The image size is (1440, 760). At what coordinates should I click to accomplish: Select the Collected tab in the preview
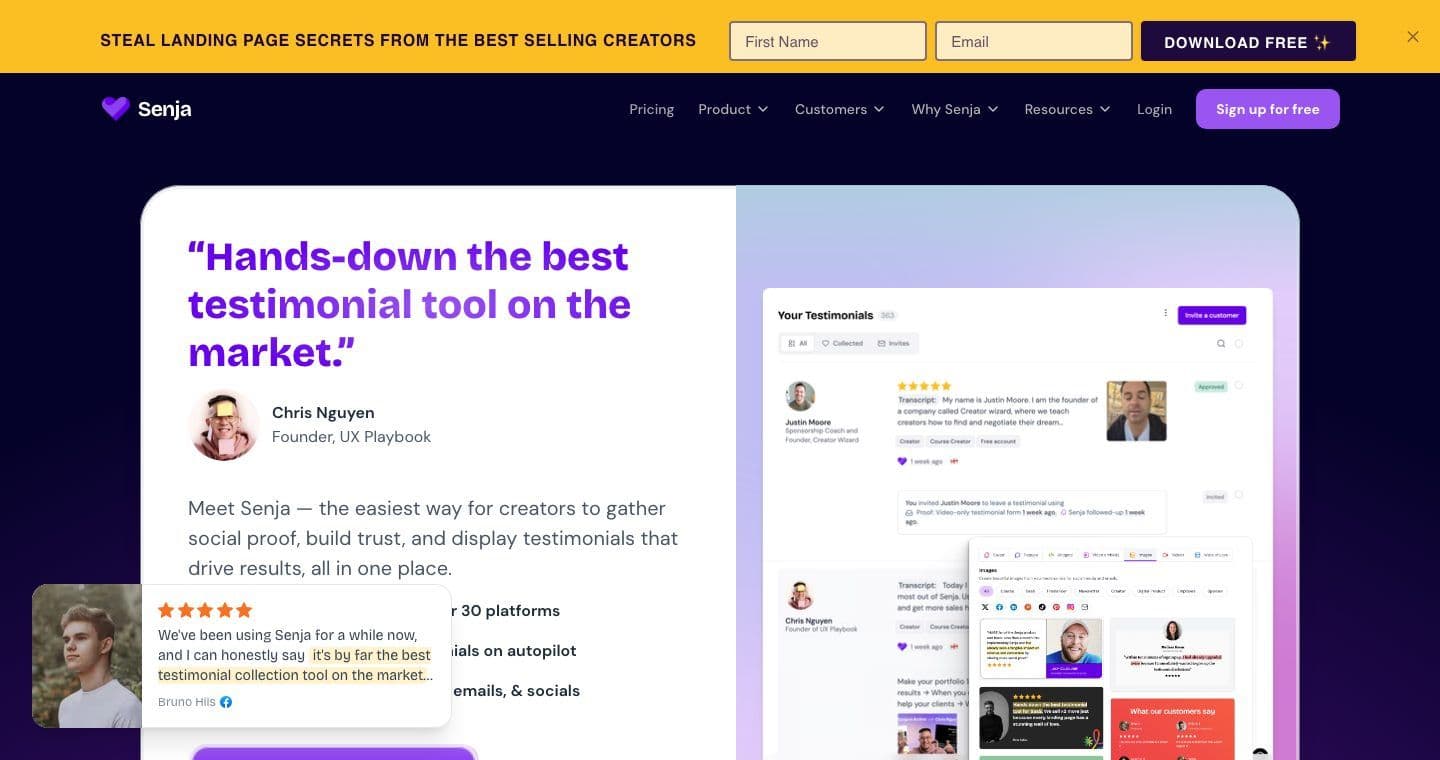pyautogui.click(x=842, y=343)
